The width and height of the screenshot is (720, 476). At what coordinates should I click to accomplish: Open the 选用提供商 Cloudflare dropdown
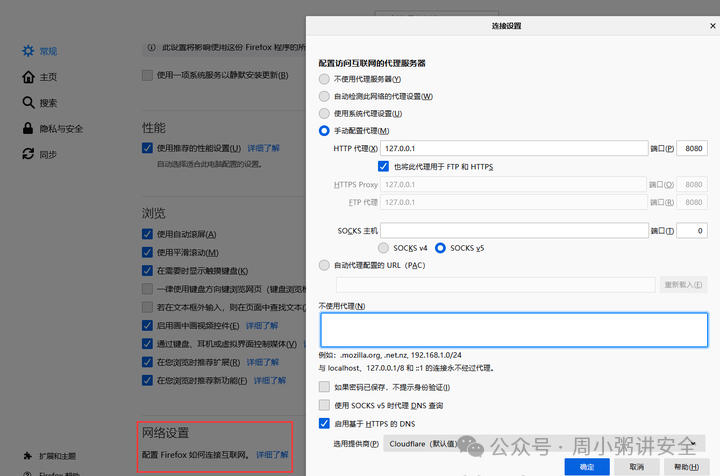tap(544, 444)
